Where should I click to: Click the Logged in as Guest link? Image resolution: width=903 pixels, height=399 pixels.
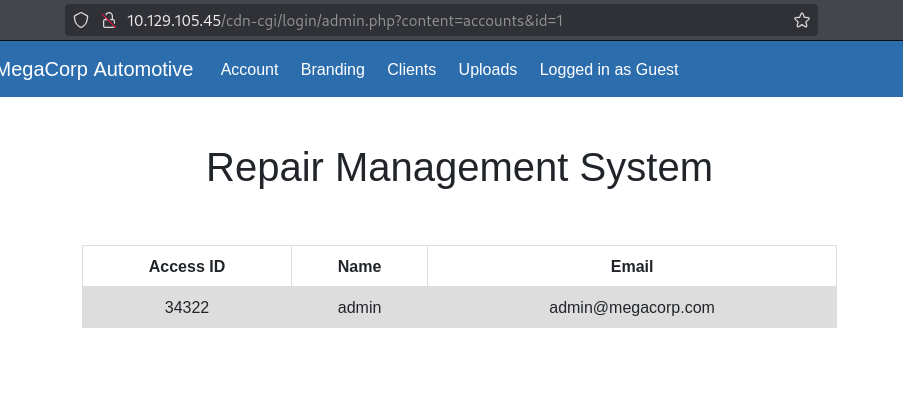coord(609,69)
